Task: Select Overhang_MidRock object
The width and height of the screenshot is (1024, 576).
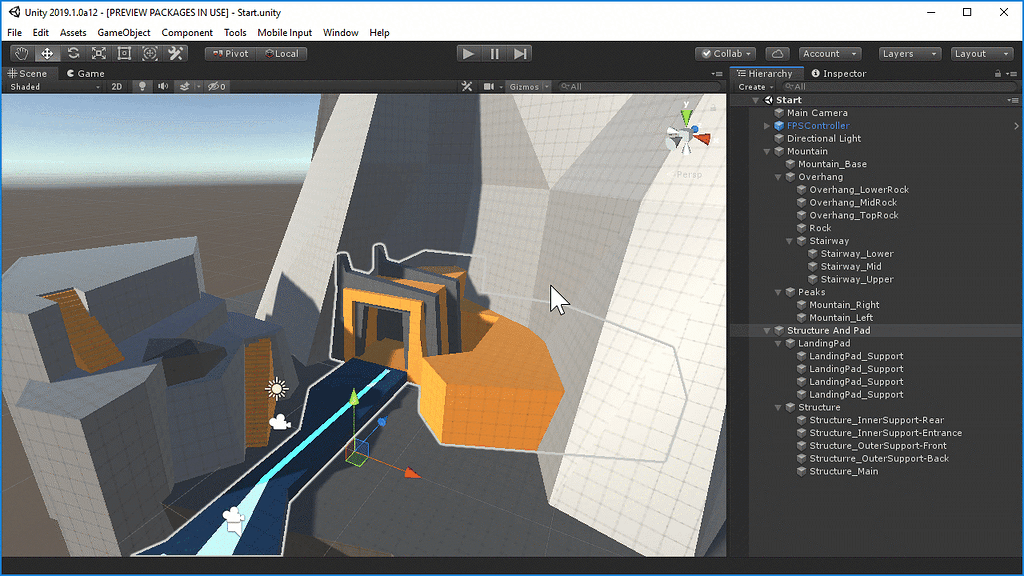Action: point(853,202)
